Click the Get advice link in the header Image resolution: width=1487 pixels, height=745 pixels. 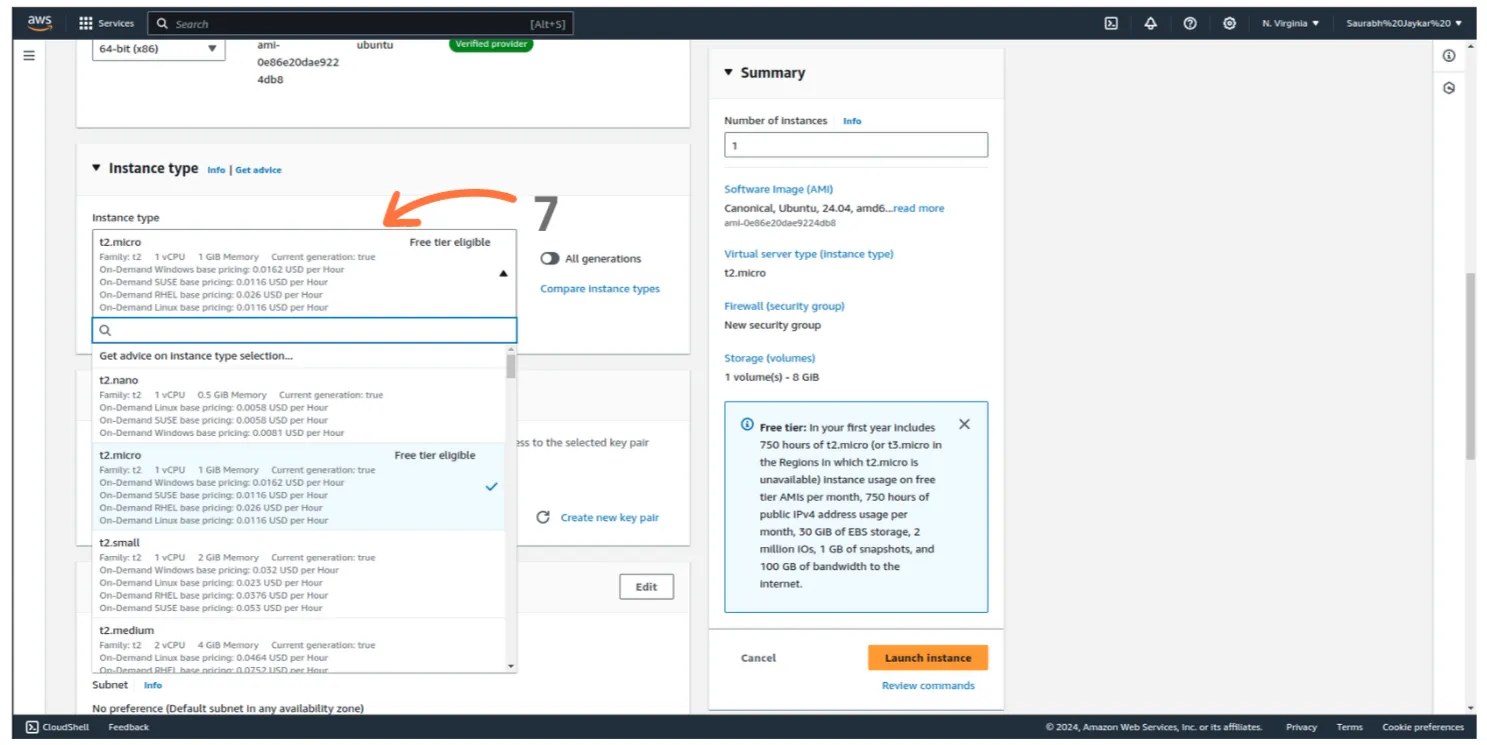(x=258, y=170)
